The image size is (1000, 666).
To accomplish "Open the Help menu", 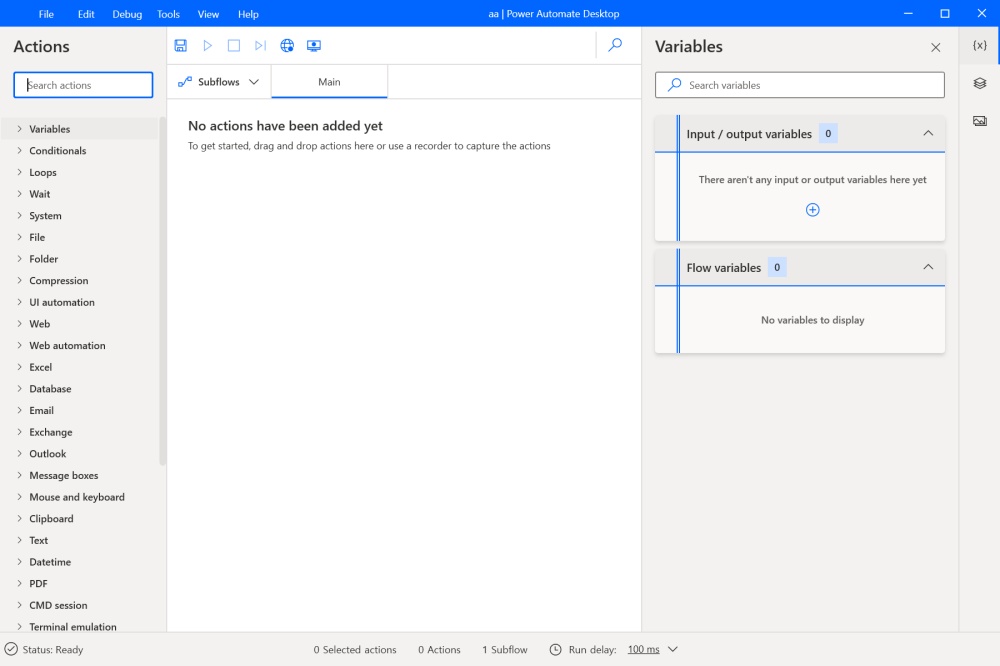I will [248, 14].
